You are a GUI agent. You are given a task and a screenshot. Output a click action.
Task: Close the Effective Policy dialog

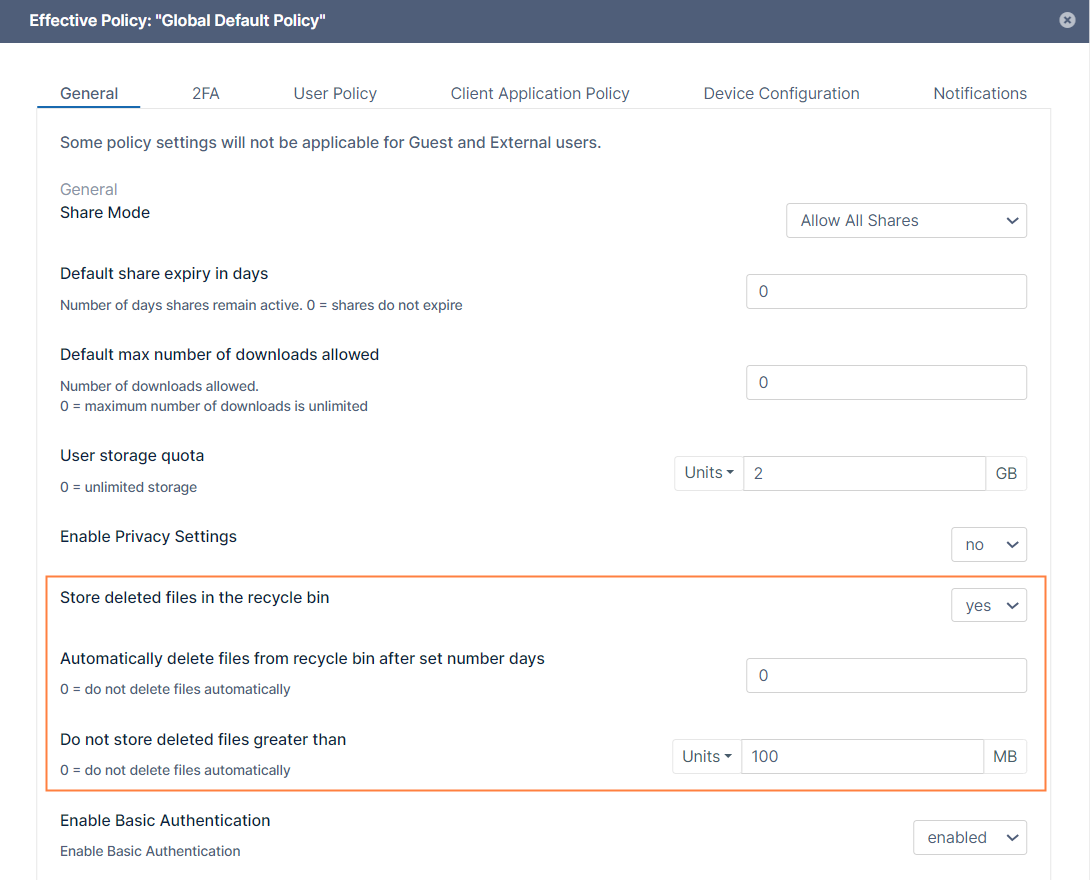pos(1067,20)
